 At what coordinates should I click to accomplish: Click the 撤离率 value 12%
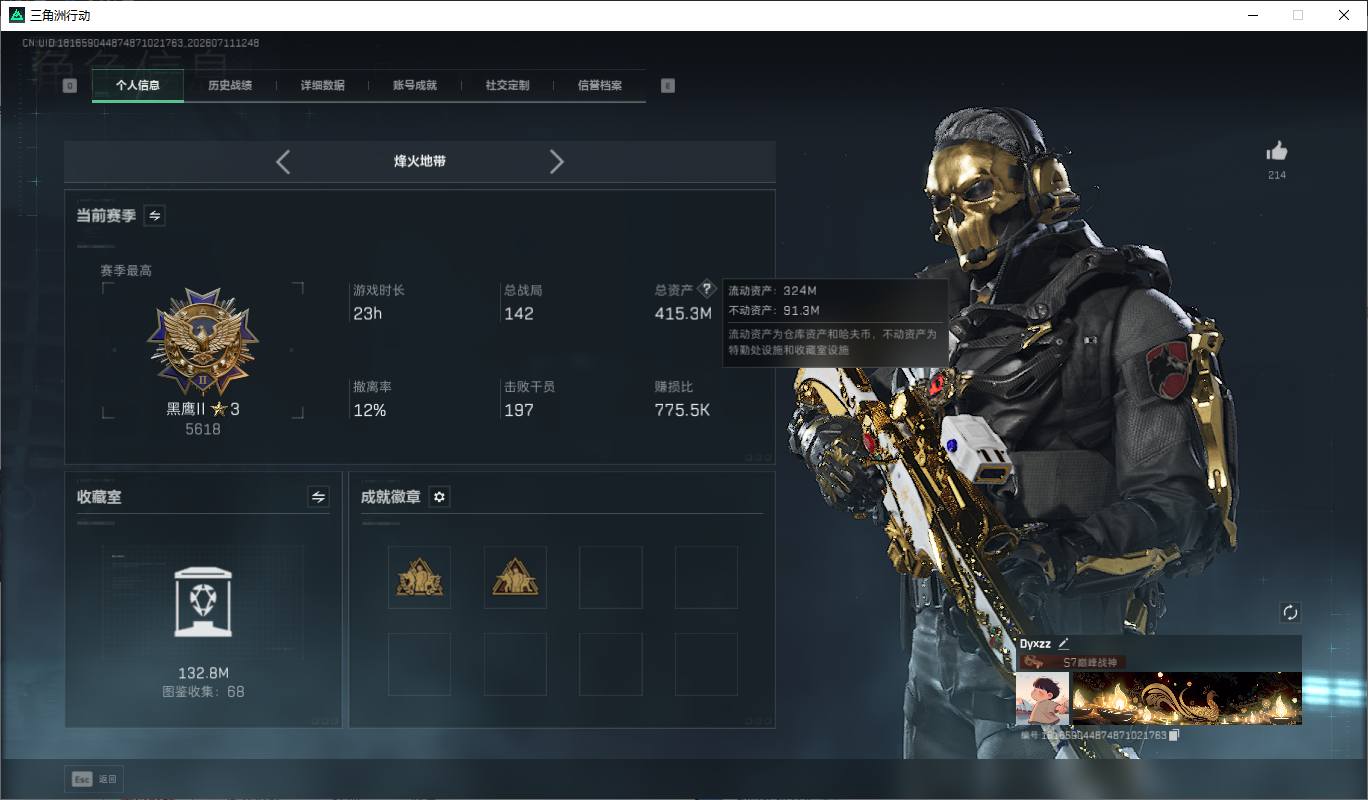tap(369, 410)
